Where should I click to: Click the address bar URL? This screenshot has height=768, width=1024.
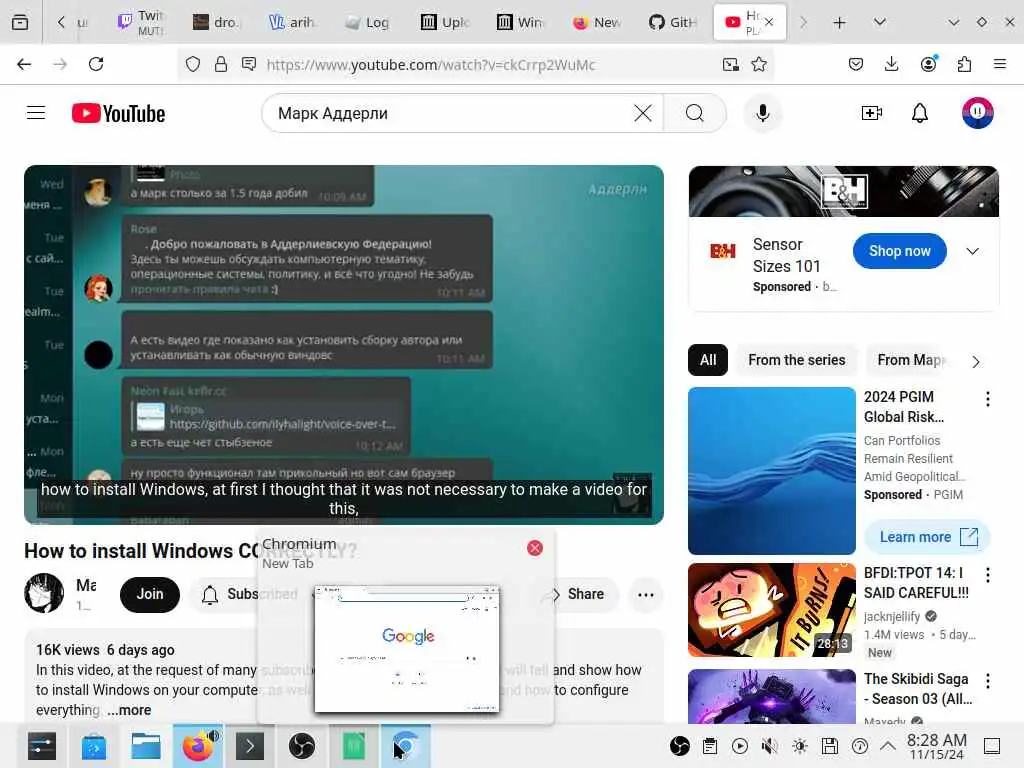pyautogui.click(x=431, y=65)
